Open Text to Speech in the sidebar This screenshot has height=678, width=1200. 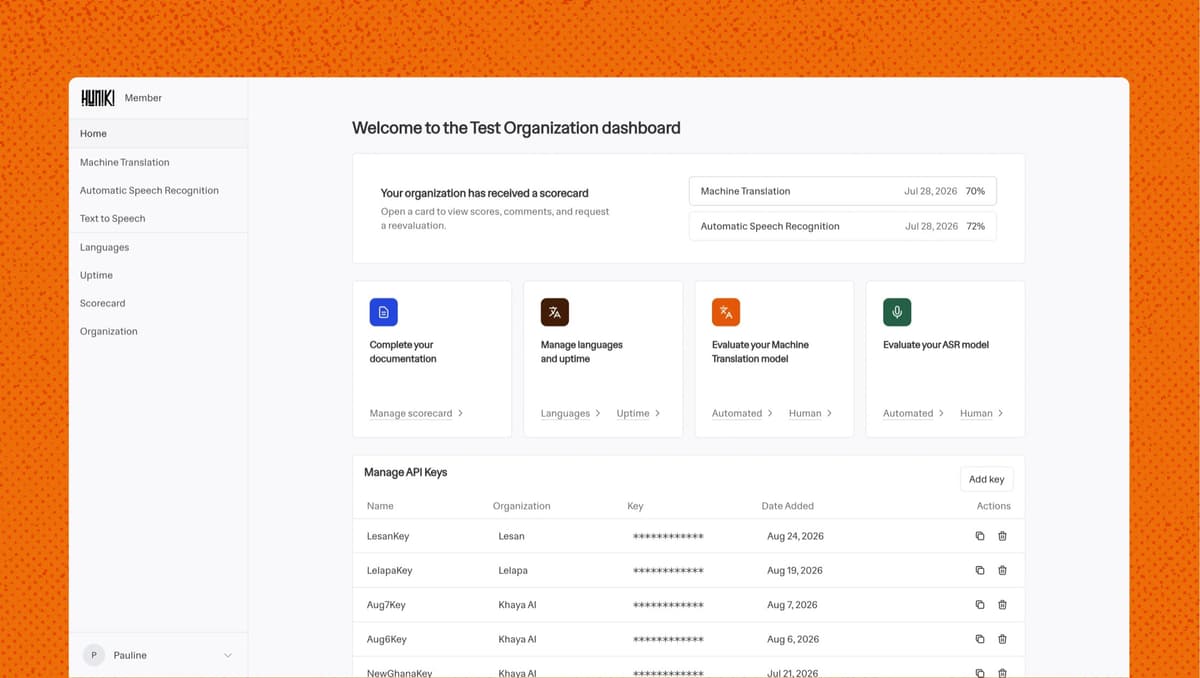[x=158, y=218]
